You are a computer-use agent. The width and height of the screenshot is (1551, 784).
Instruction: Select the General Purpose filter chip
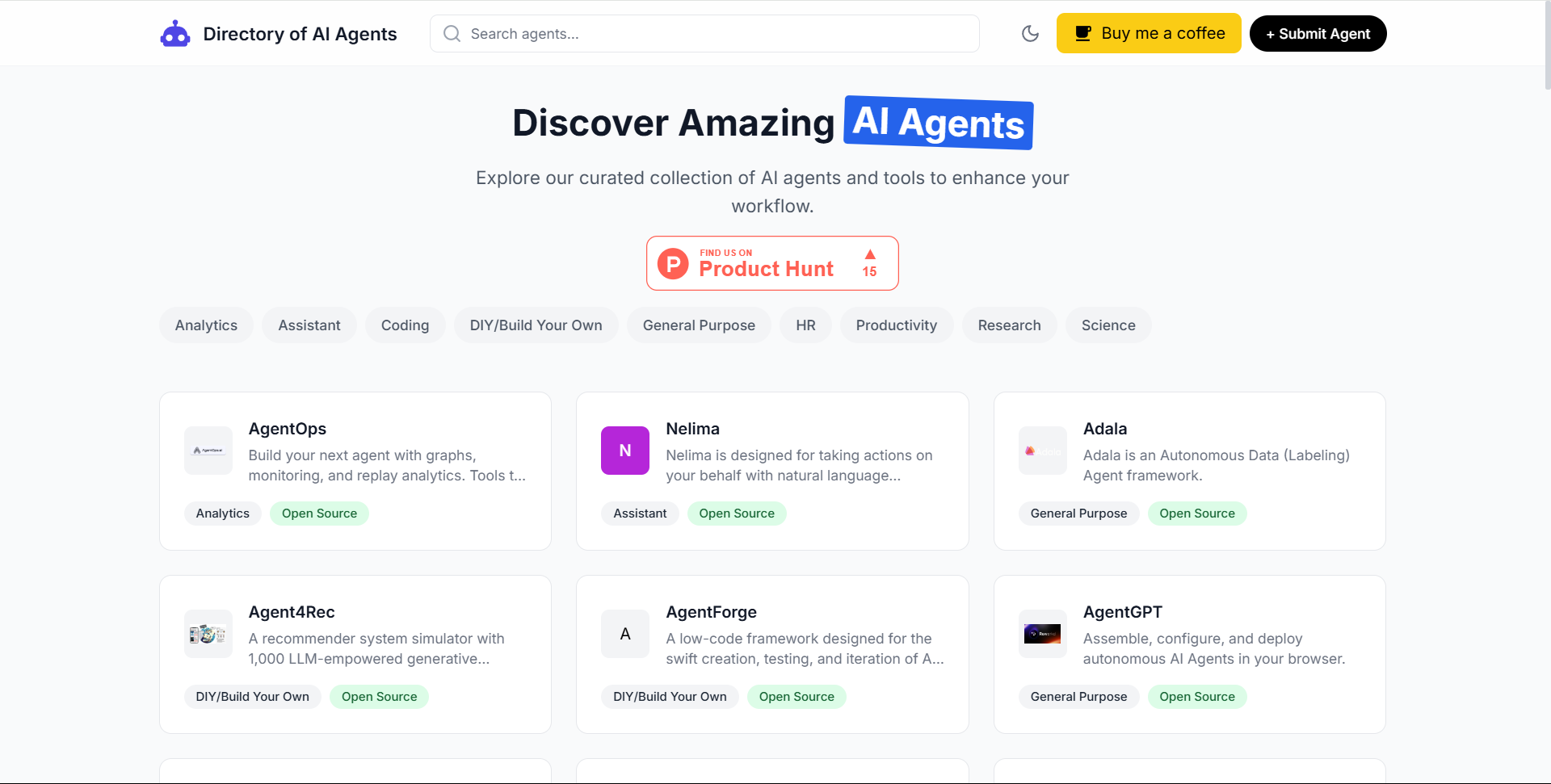699,325
